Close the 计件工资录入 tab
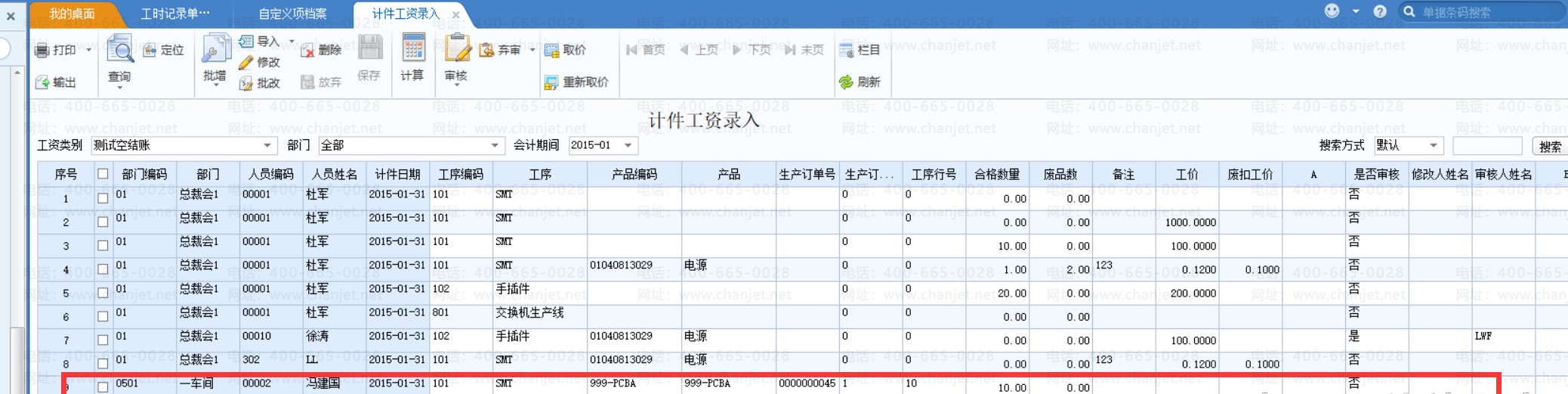 tap(456, 14)
